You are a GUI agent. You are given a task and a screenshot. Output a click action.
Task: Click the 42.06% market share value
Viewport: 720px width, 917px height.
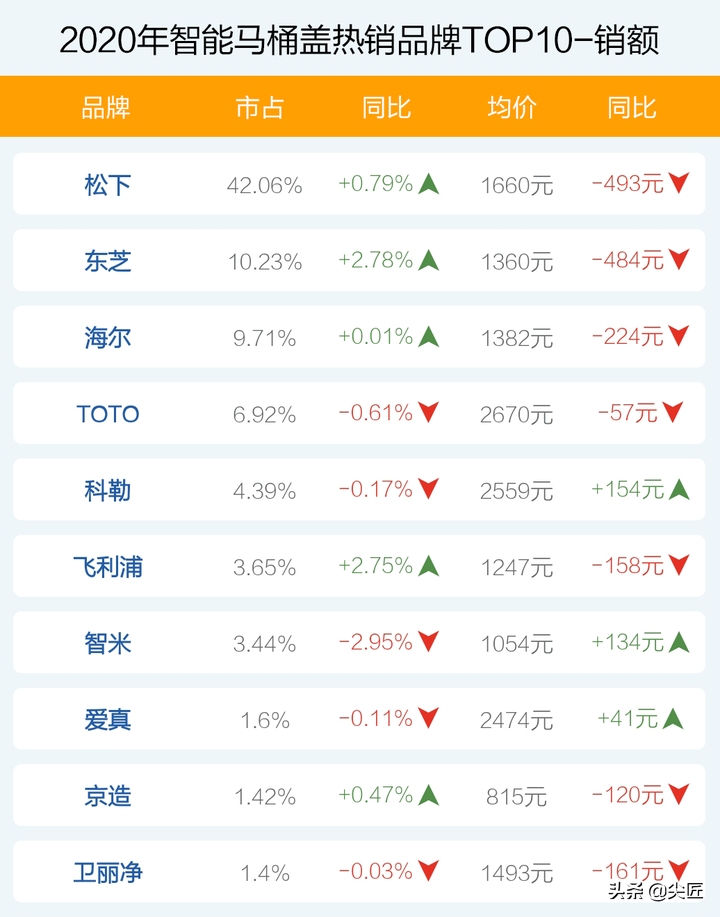[264, 185]
